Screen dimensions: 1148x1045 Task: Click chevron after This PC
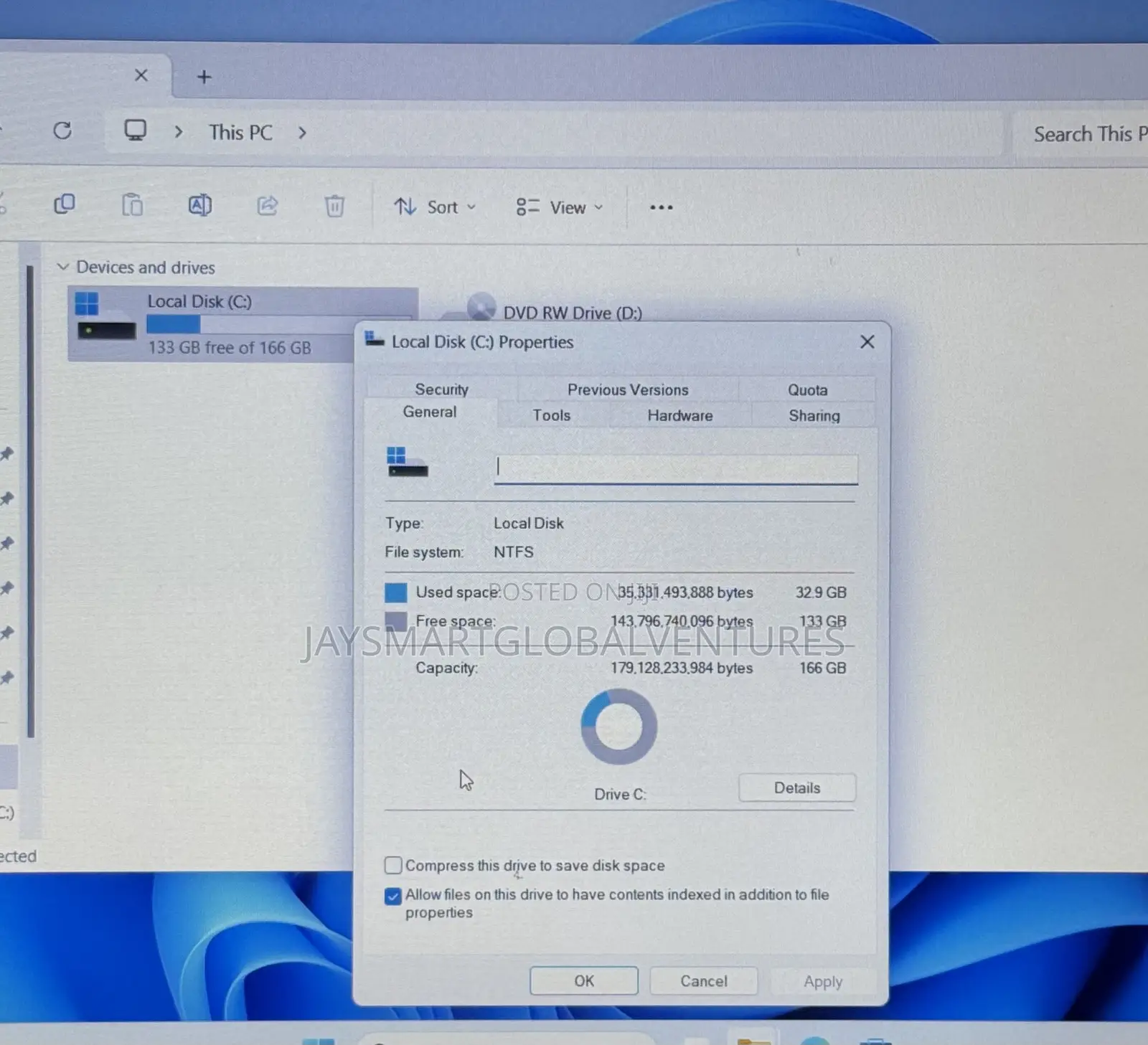[x=302, y=133]
